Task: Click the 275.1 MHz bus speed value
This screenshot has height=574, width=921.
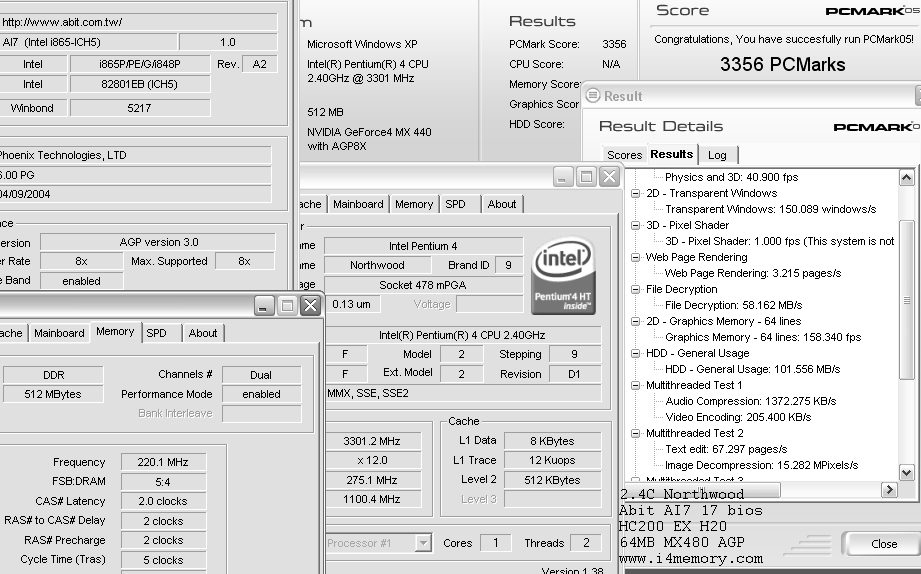Action: tap(372, 480)
